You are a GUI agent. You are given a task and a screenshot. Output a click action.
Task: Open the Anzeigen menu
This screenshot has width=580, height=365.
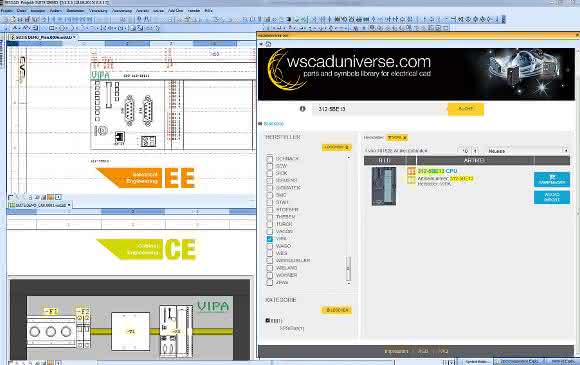[37, 11]
